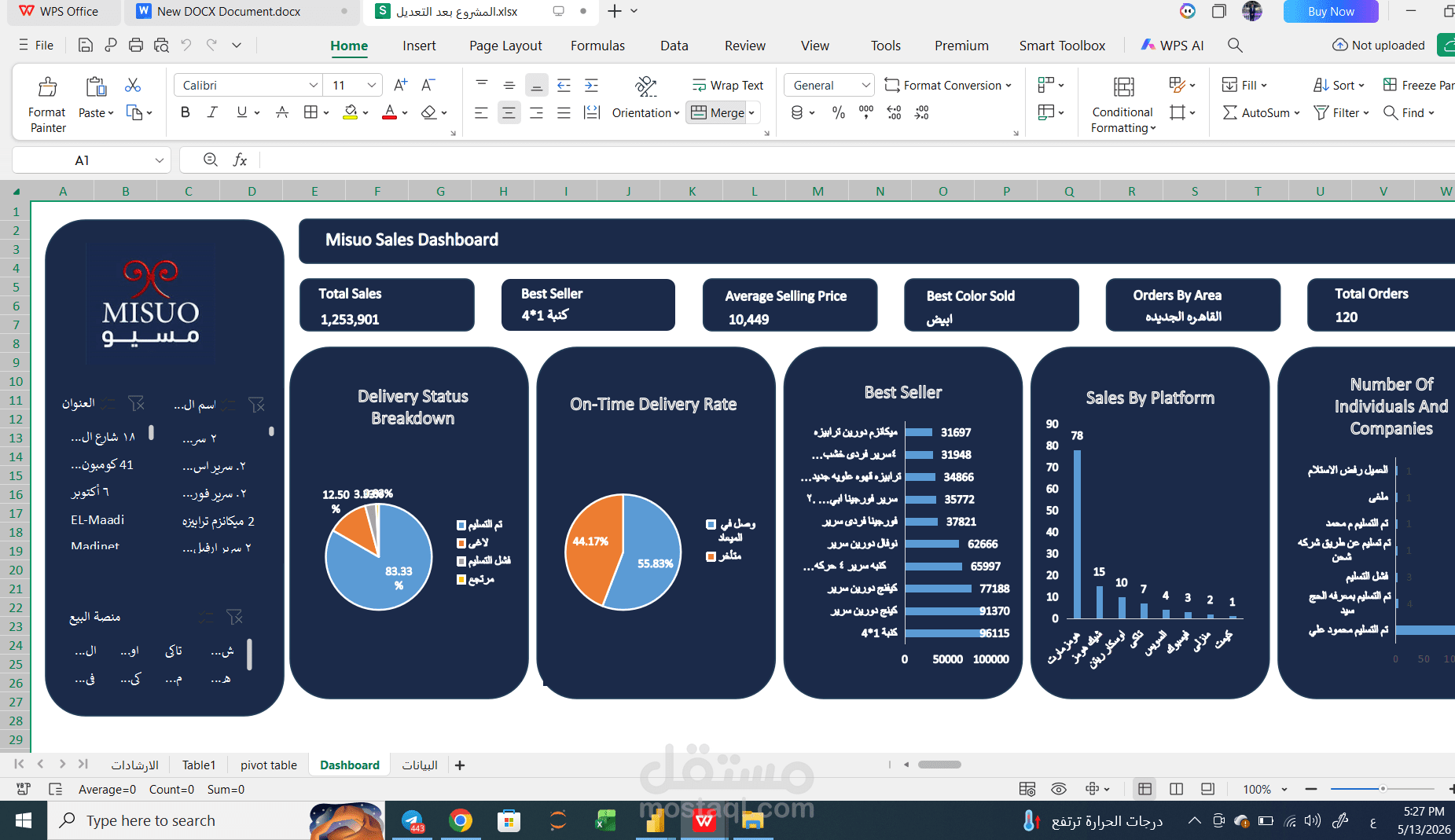Click the Save icon in quick toolbar

[86, 45]
